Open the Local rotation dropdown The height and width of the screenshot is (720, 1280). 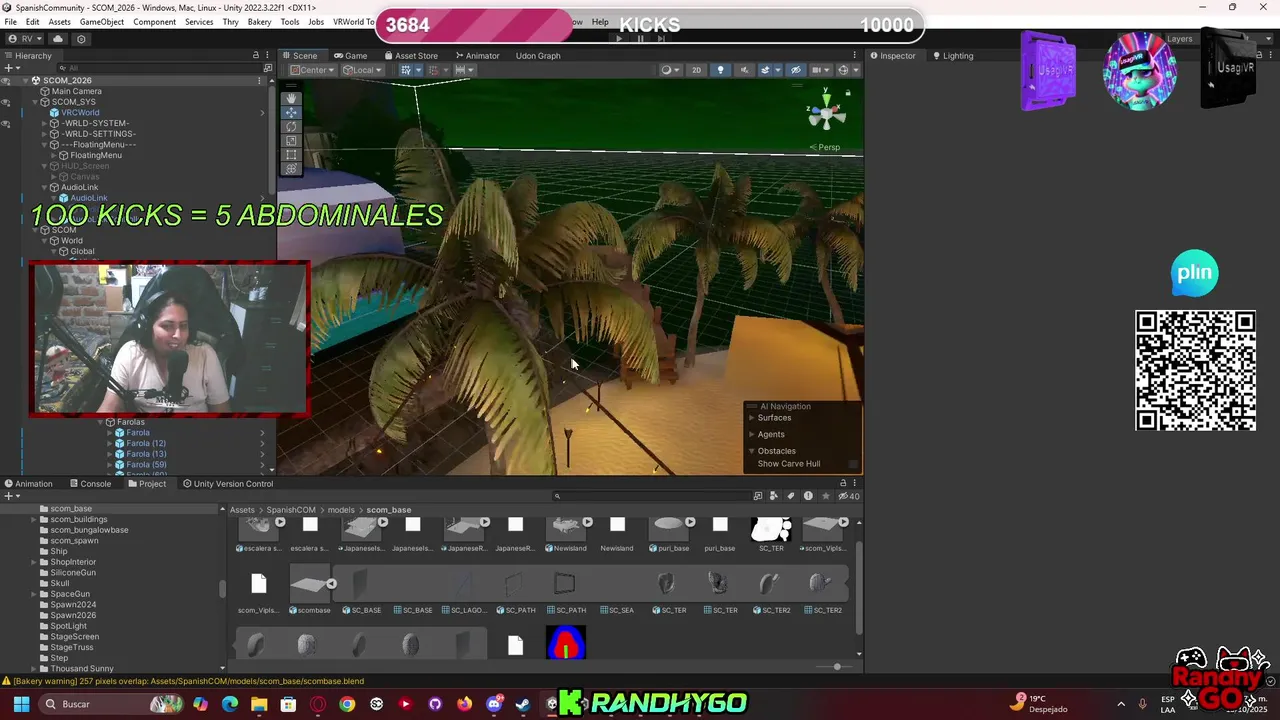362,70
